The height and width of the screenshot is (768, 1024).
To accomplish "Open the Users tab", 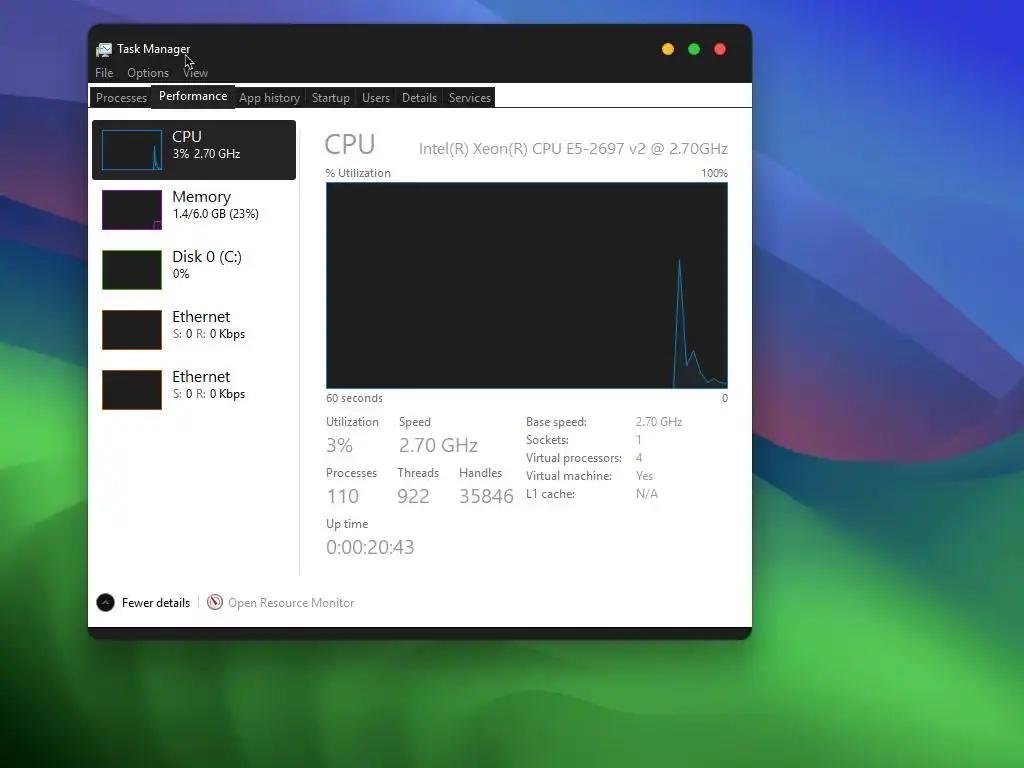I will click(x=376, y=98).
